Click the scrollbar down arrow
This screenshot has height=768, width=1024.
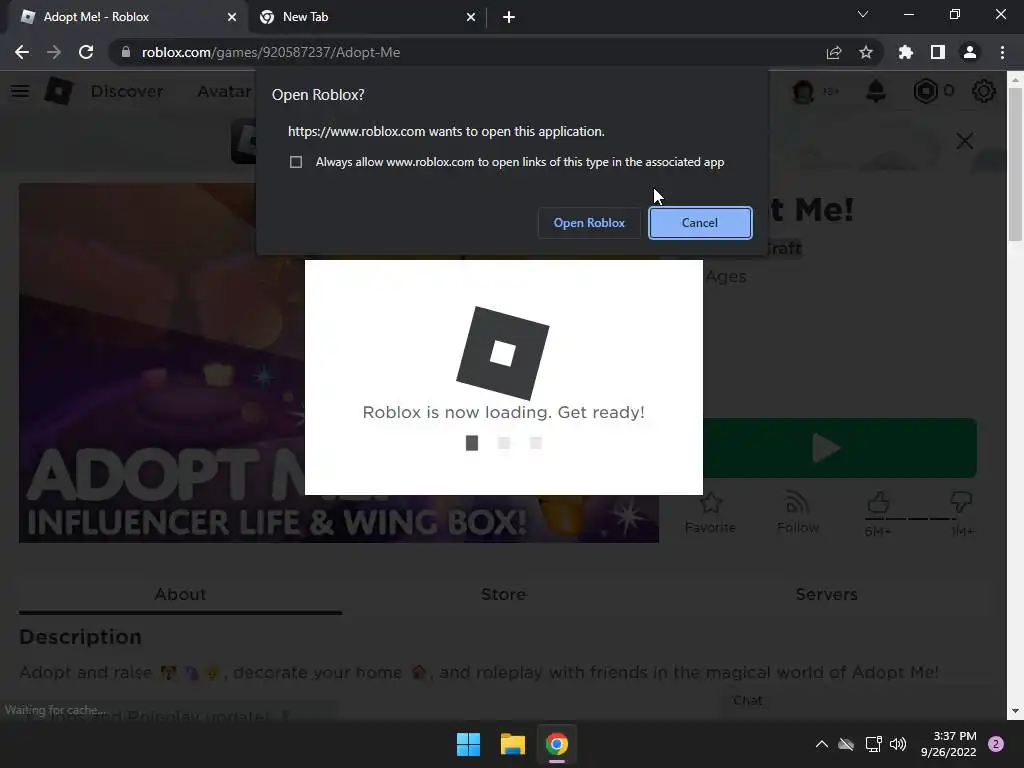point(1015,711)
